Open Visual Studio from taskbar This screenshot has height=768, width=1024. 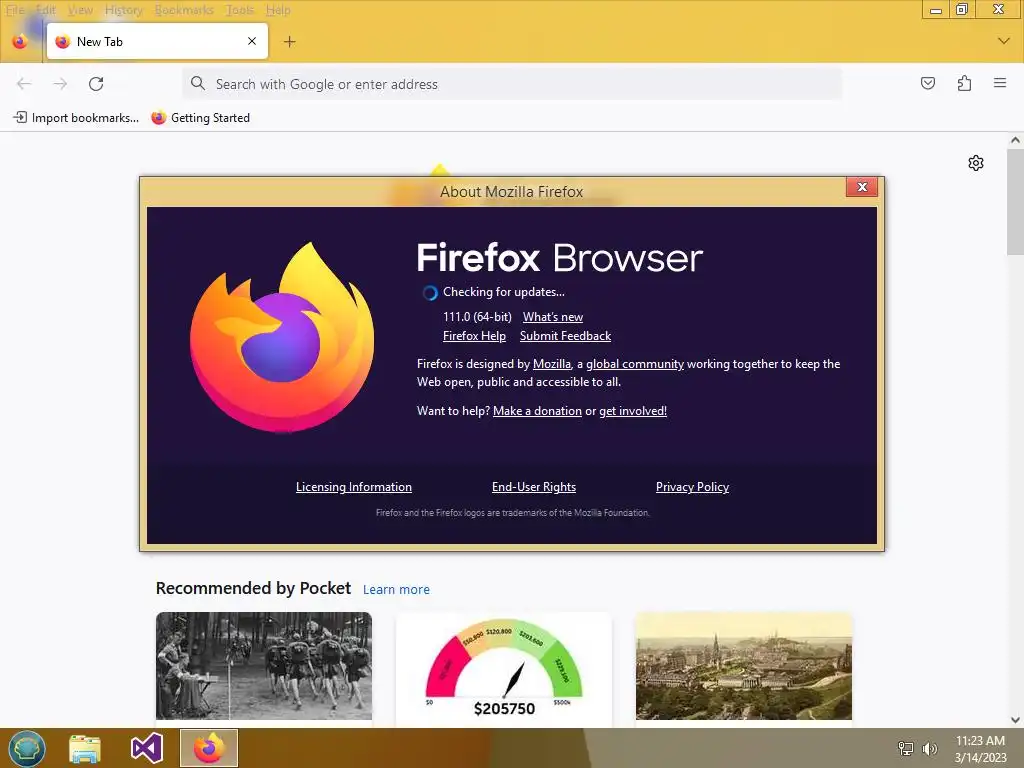coord(146,748)
